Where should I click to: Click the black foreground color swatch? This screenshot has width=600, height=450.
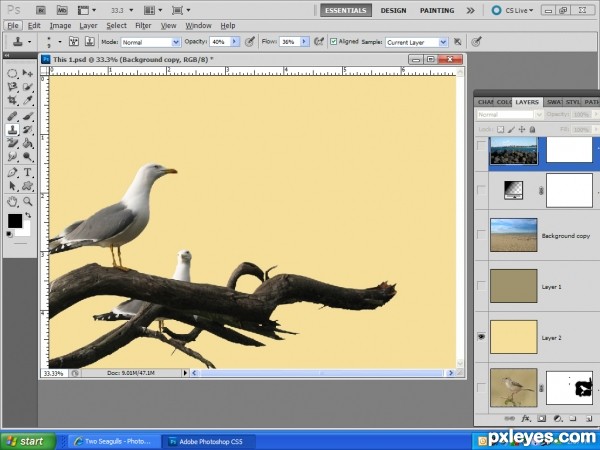click(x=15, y=221)
